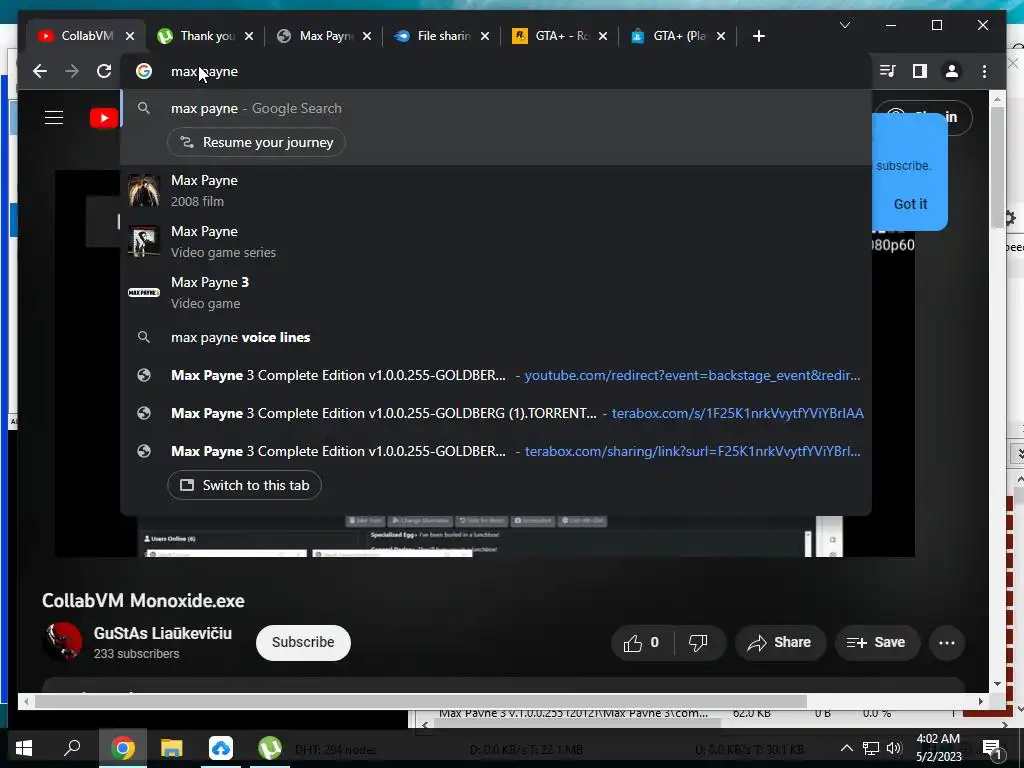1024x768 pixels.
Task: Close the File sharing tab
Action: 485,36
